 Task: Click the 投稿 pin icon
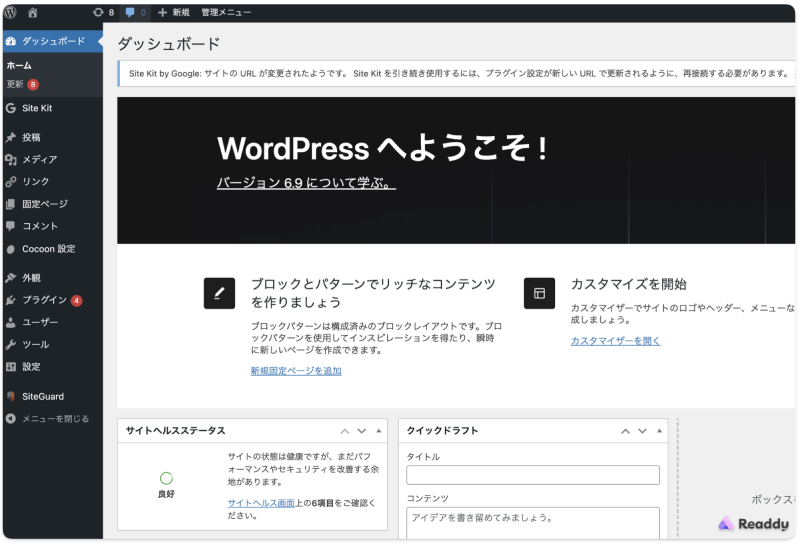(x=11, y=137)
